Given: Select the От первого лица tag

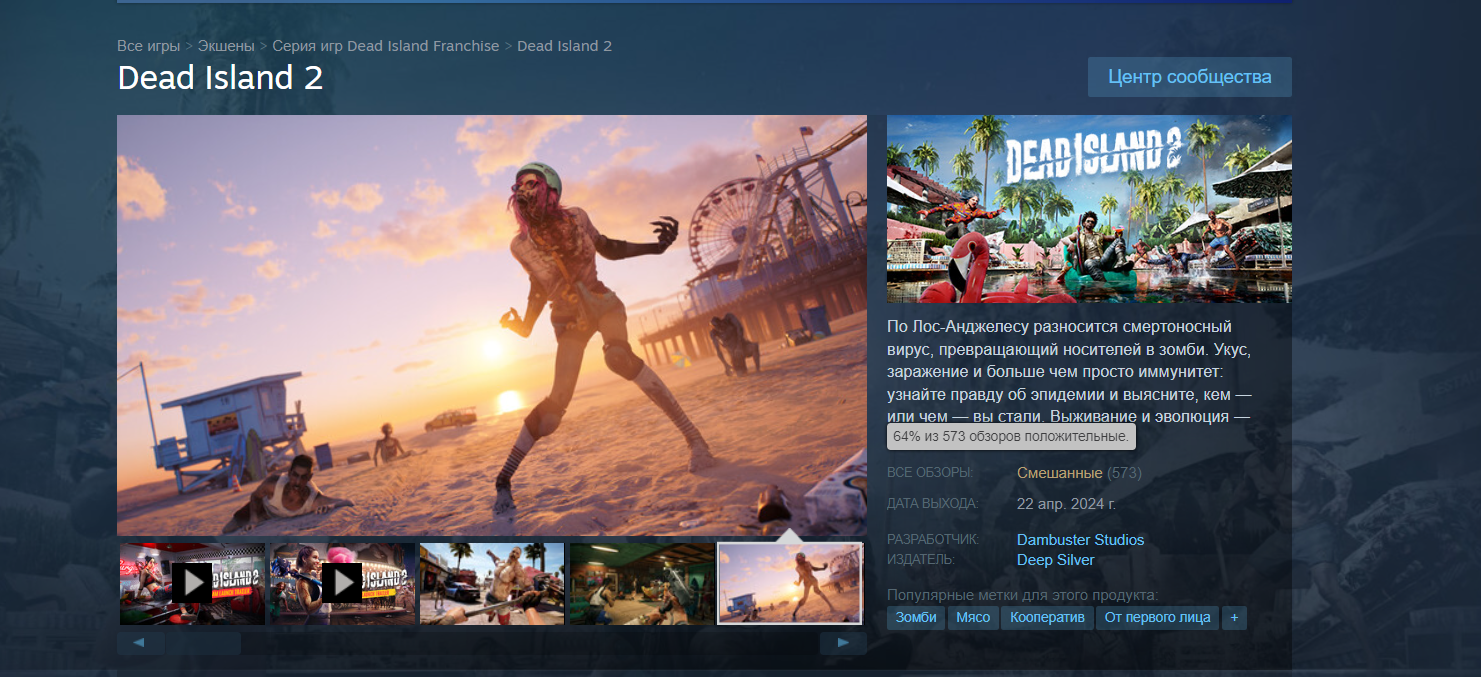Looking at the screenshot, I should pyautogui.click(x=1157, y=618).
